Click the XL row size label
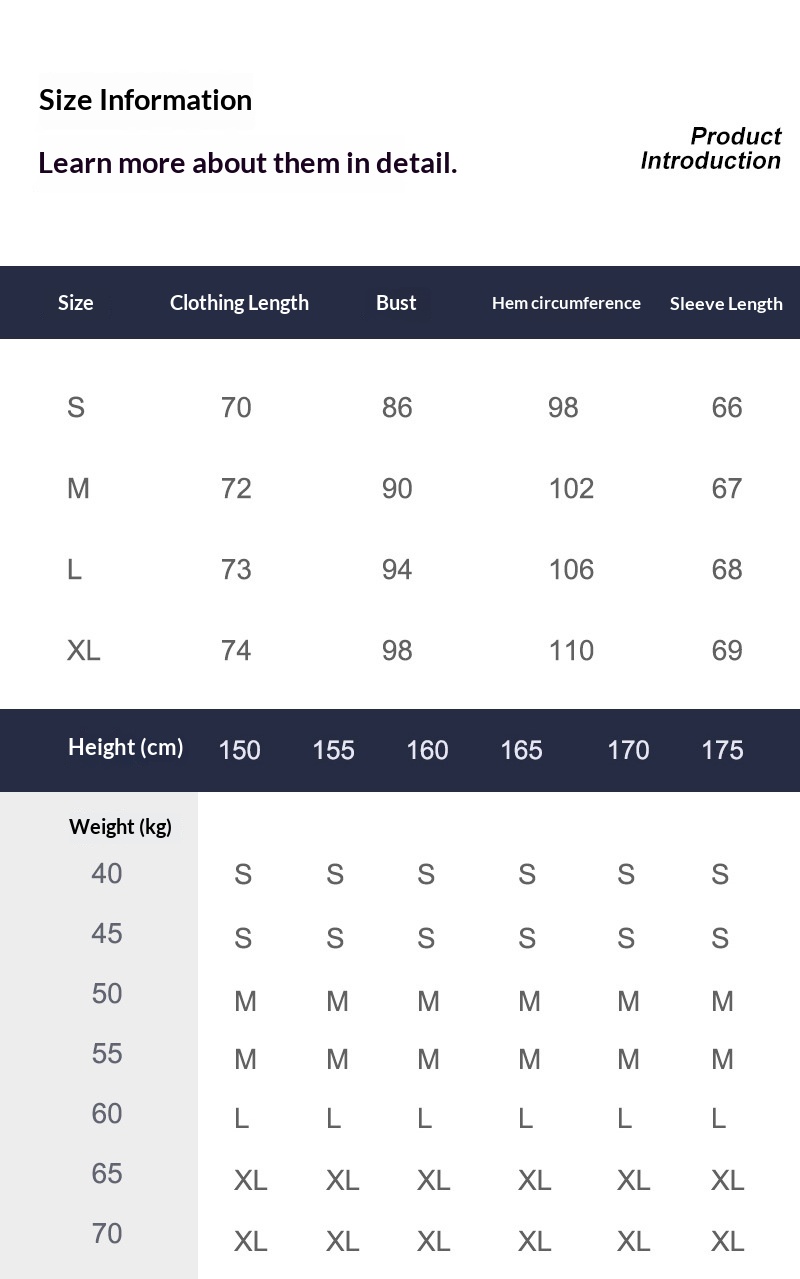Viewport: 800px width, 1279px height. 84,650
